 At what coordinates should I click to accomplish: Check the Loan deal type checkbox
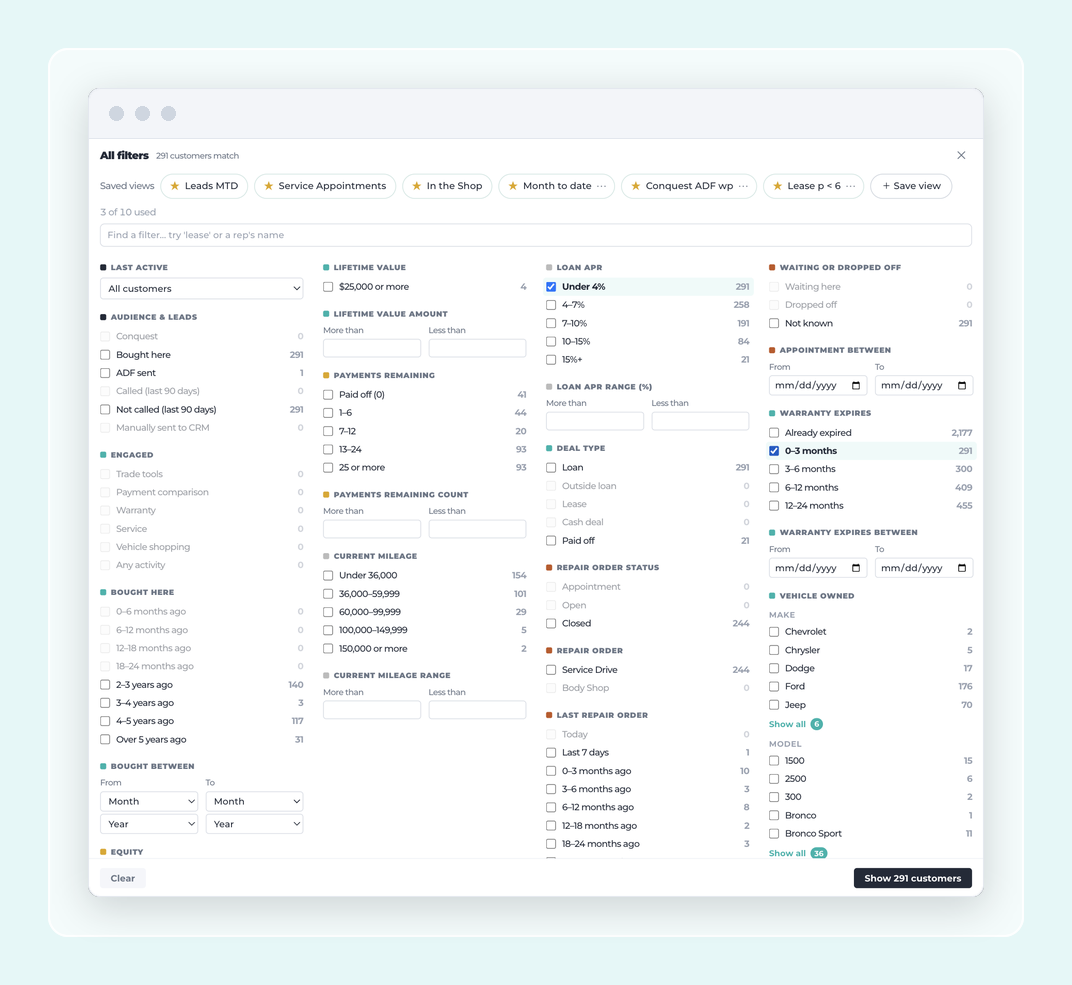(x=551, y=468)
